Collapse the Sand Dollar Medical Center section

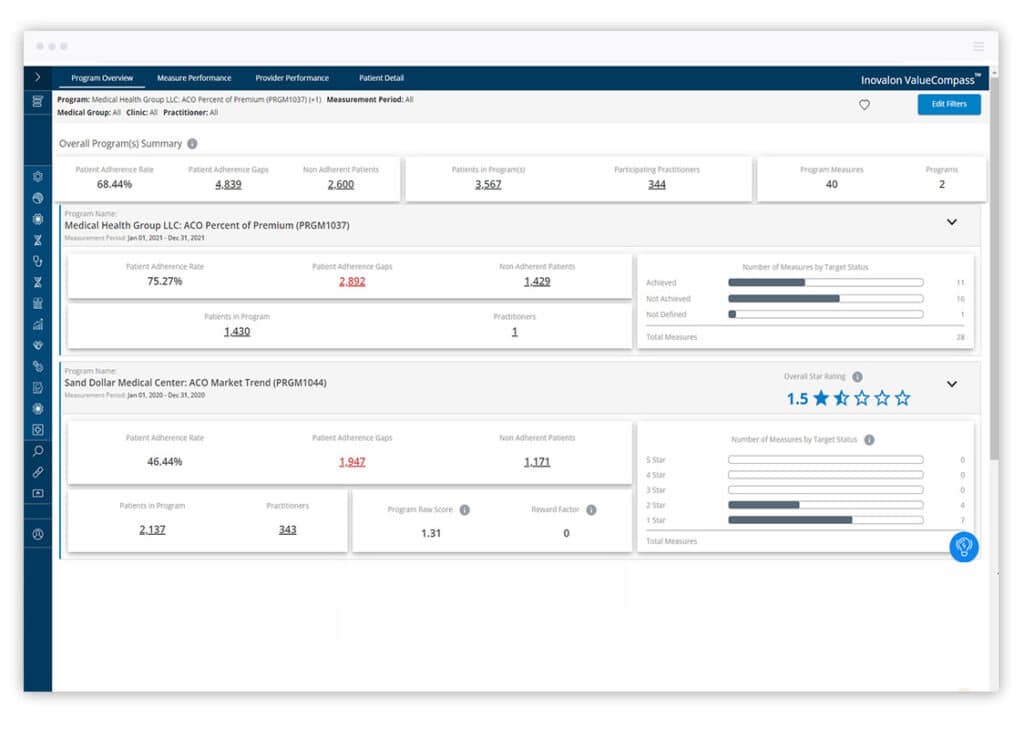point(952,384)
